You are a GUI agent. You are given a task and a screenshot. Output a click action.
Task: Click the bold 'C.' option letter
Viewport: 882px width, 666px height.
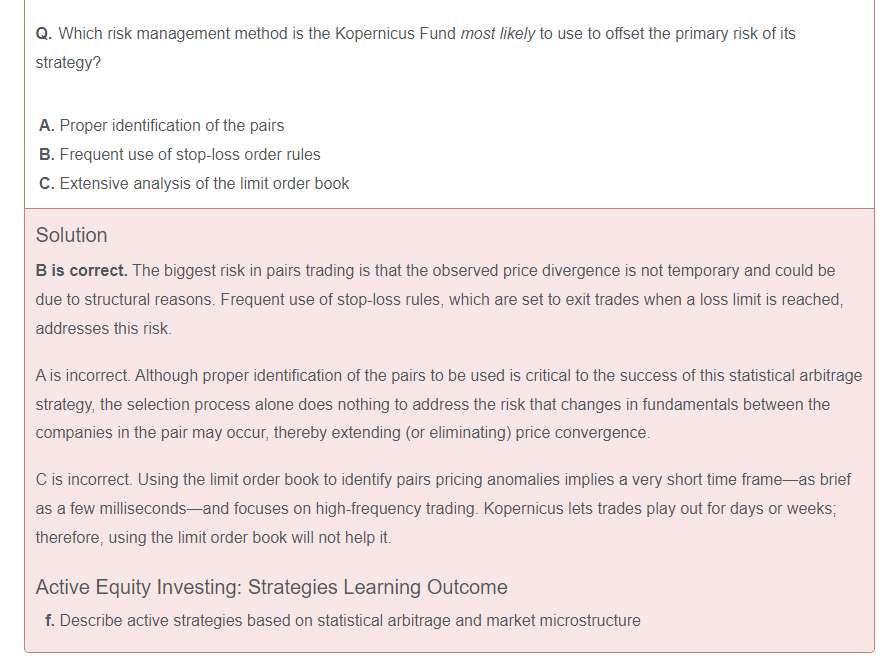coord(47,184)
